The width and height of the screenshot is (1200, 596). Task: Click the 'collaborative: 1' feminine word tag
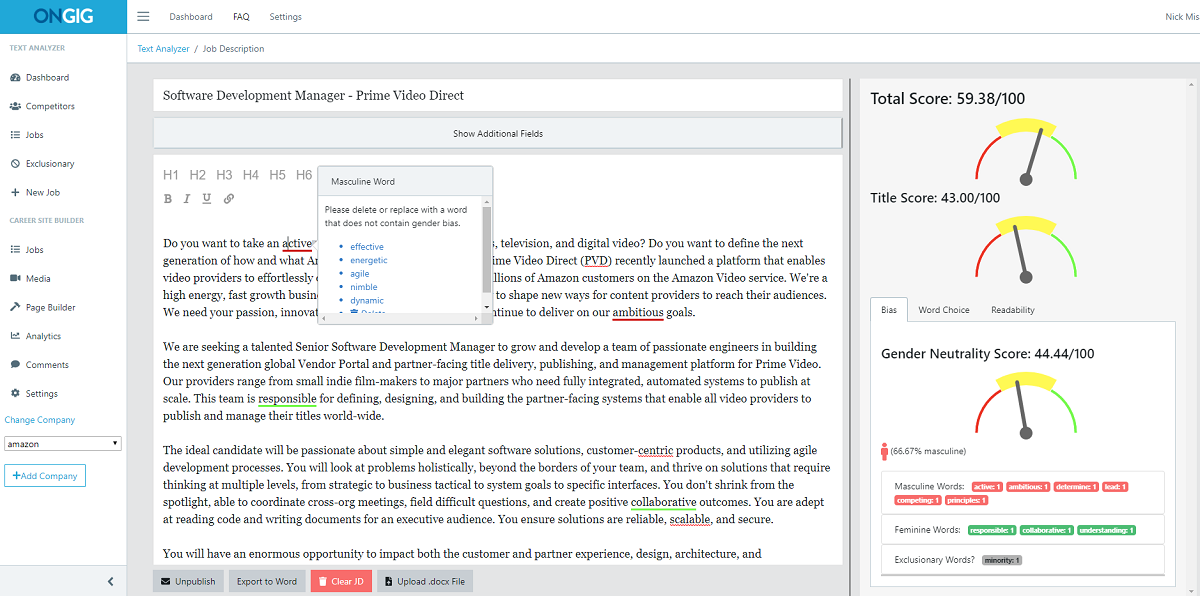(1046, 530)
